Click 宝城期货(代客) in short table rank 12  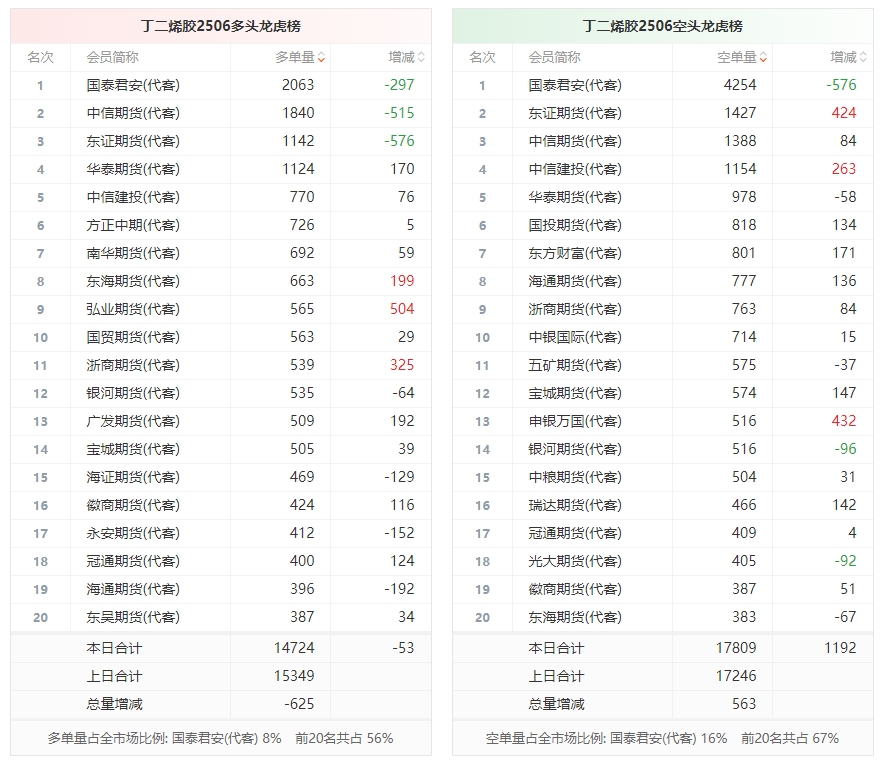pos(575,393)
